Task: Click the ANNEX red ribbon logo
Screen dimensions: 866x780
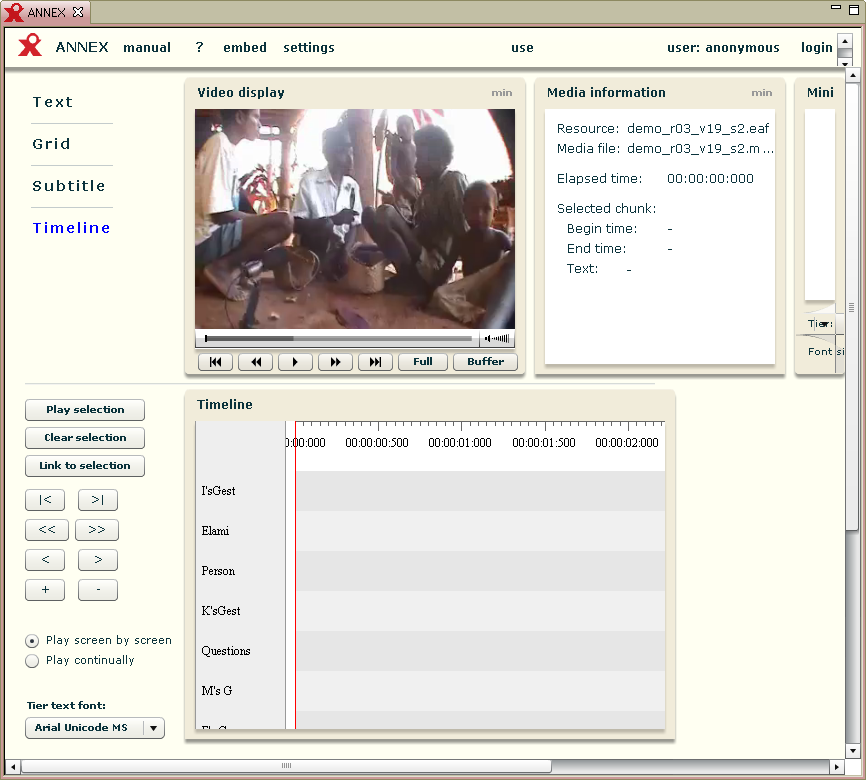Action: (31, 46)
